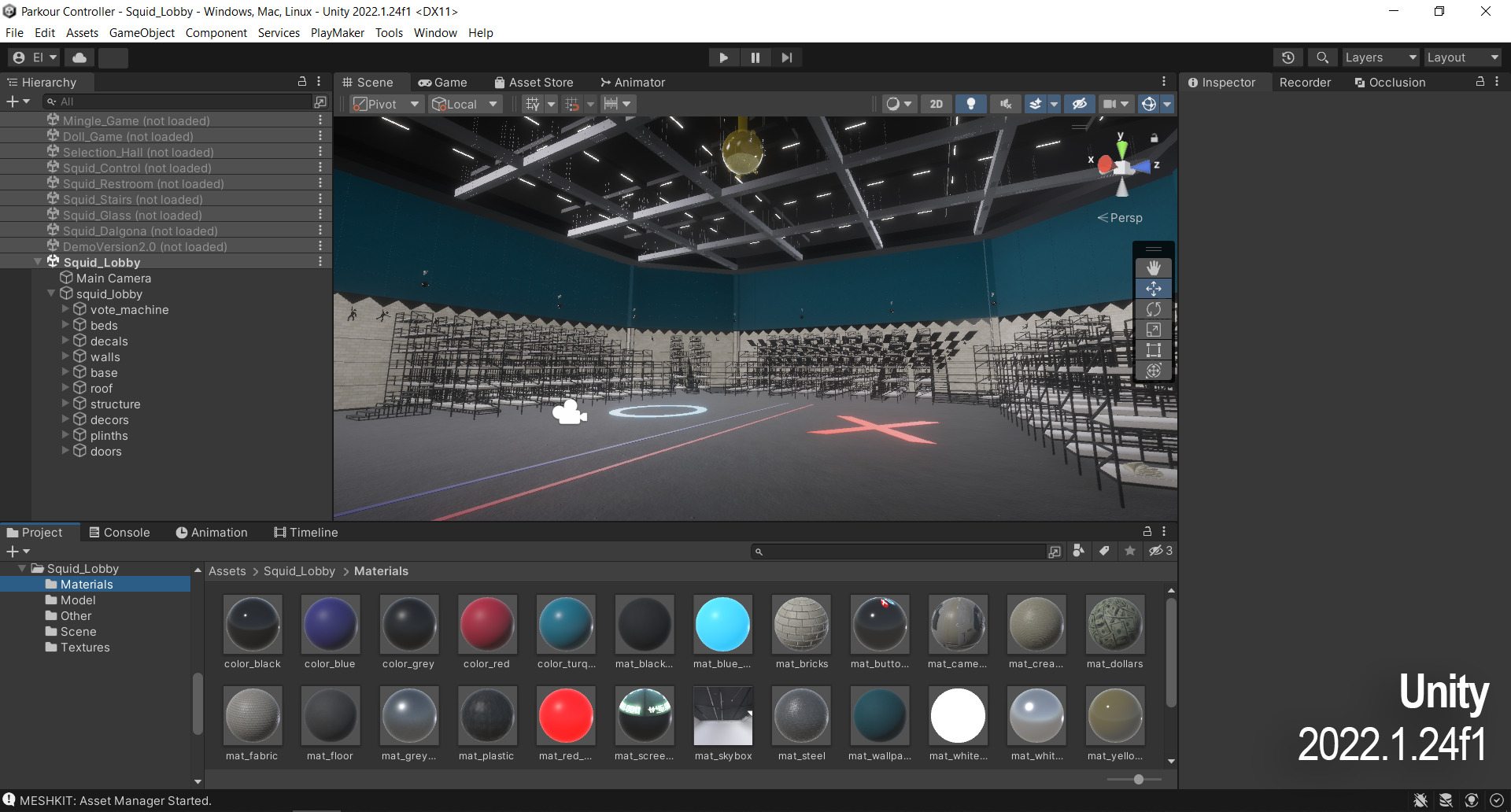The height and width of the screenshot is (812, 1511).
Task: Toggle 2D view mode in Scene
Action: click(936, 104)
